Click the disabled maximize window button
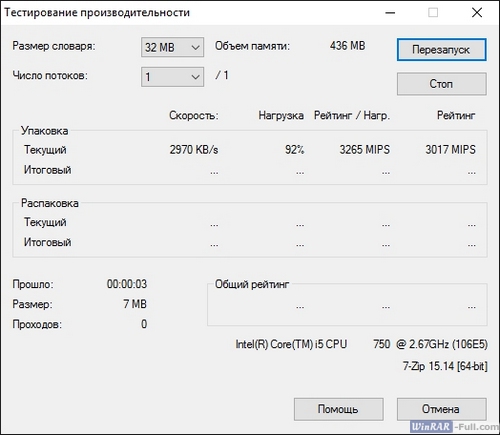The width and height of the screenshot is (500, 435). (x=433, y=13)
